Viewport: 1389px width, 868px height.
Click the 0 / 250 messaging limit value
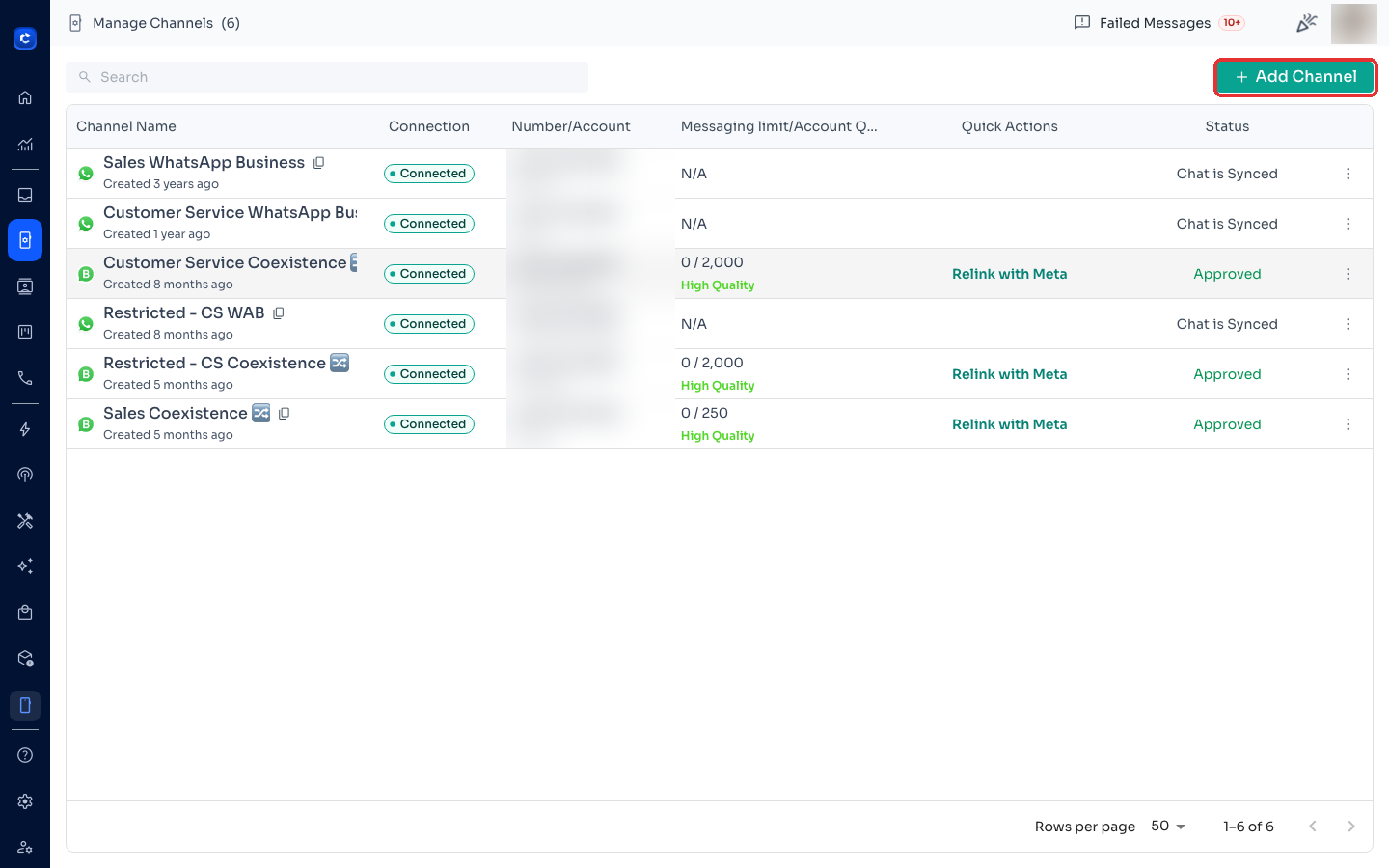pyautogui.click(x=704, y=413)
